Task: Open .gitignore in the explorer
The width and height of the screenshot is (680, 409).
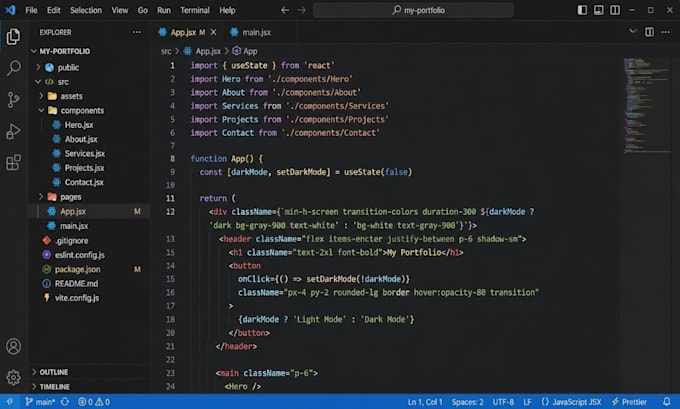Action: tap(72, 240)
